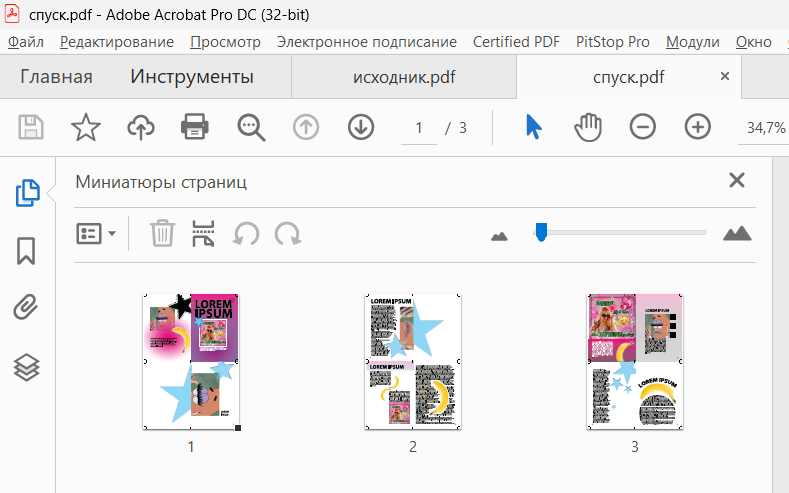
Task: Reduce thumbnail size small mountain icon
Action: point(499,236)
